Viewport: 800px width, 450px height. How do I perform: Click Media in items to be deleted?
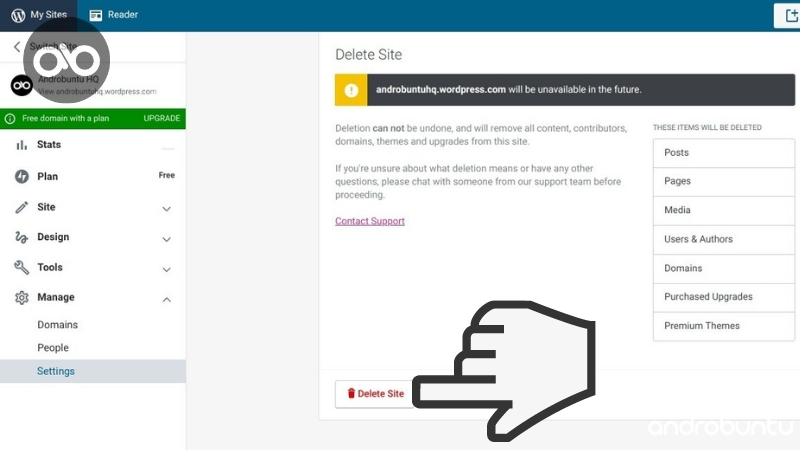tap(723, 210)
